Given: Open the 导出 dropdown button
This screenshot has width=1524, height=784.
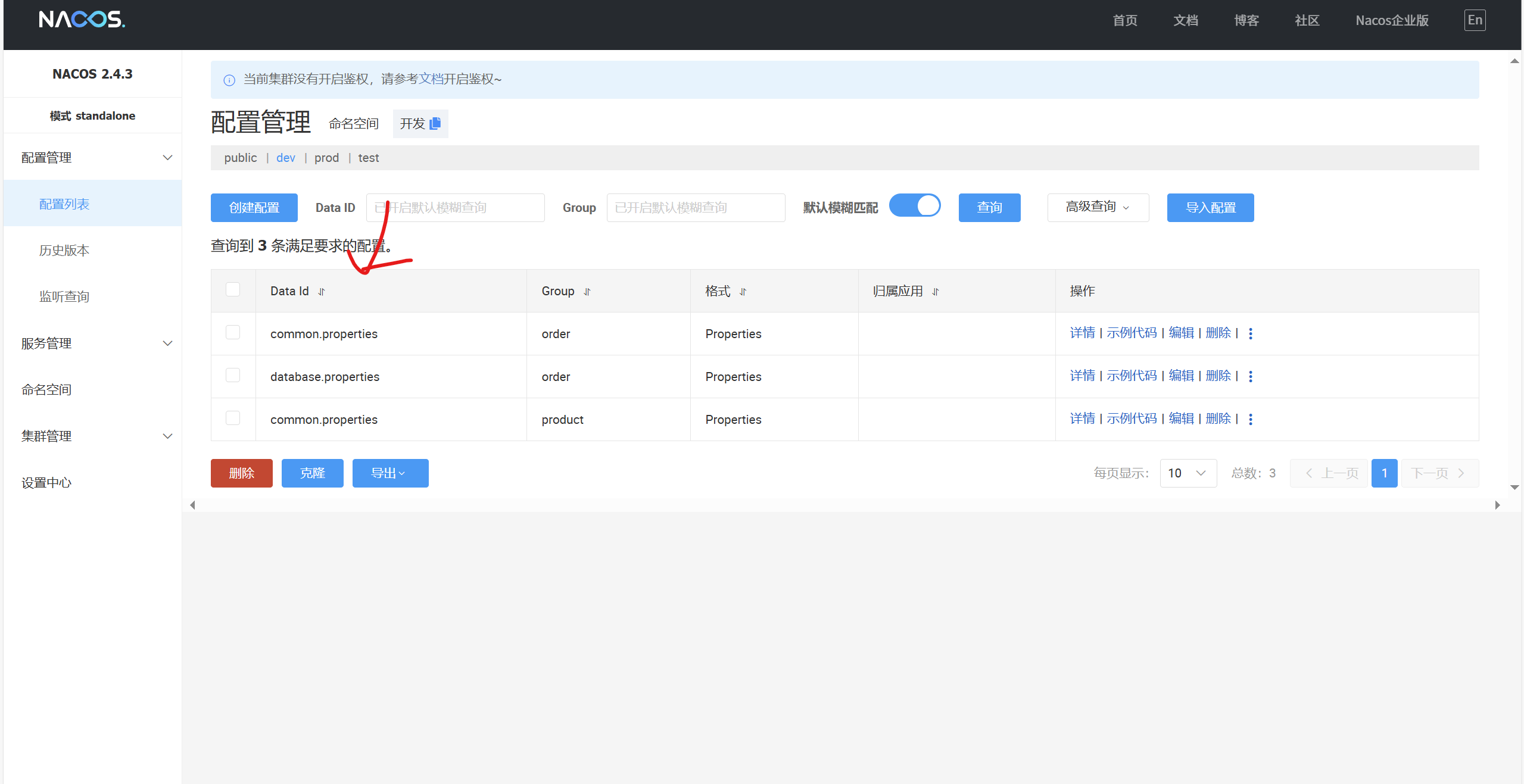Looking at the screenshot, I should 390,473.
